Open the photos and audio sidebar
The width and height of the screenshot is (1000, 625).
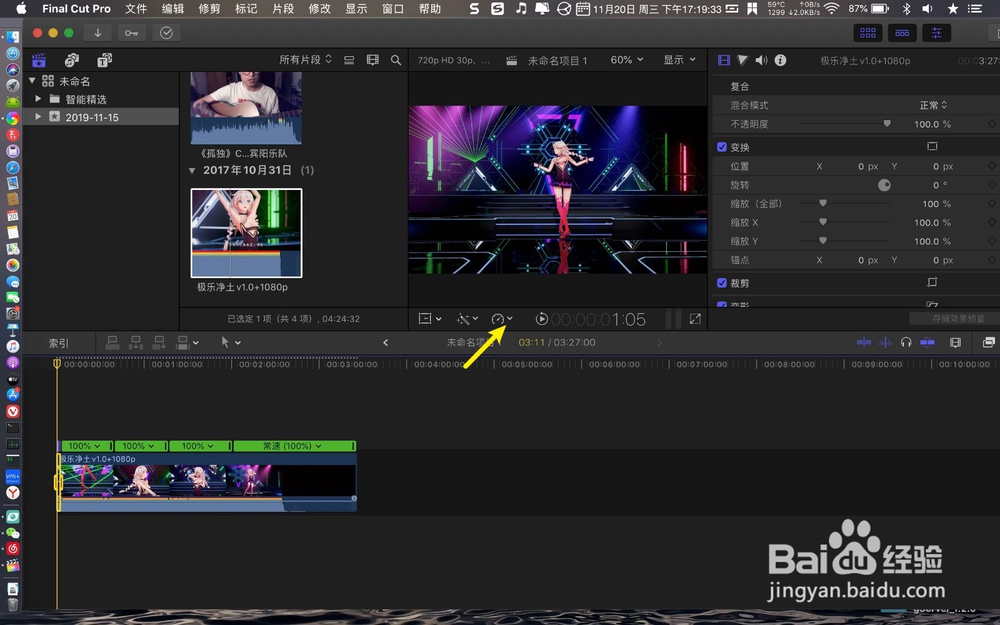pos(72,60)
